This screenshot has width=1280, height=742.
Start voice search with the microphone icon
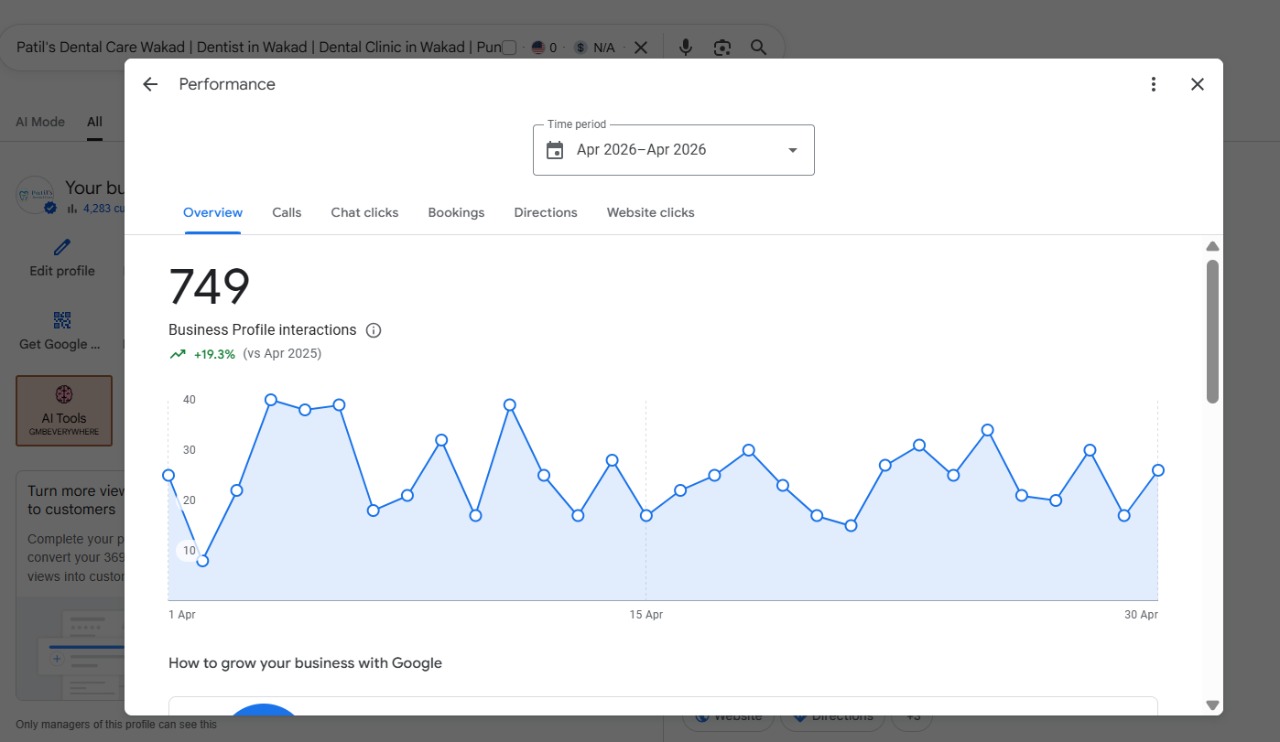[685, 47]
